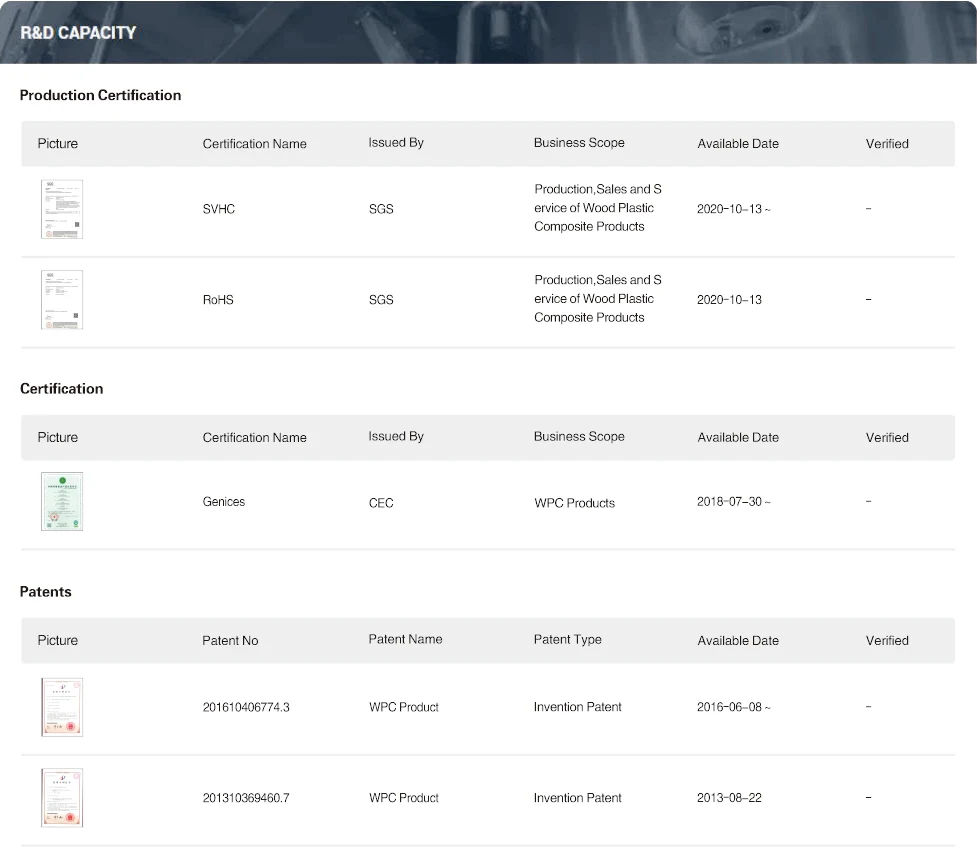Click the SVHC certification name
Viewport: 977px width, 867px height.
pyautogui.click(x=219, y=209)
